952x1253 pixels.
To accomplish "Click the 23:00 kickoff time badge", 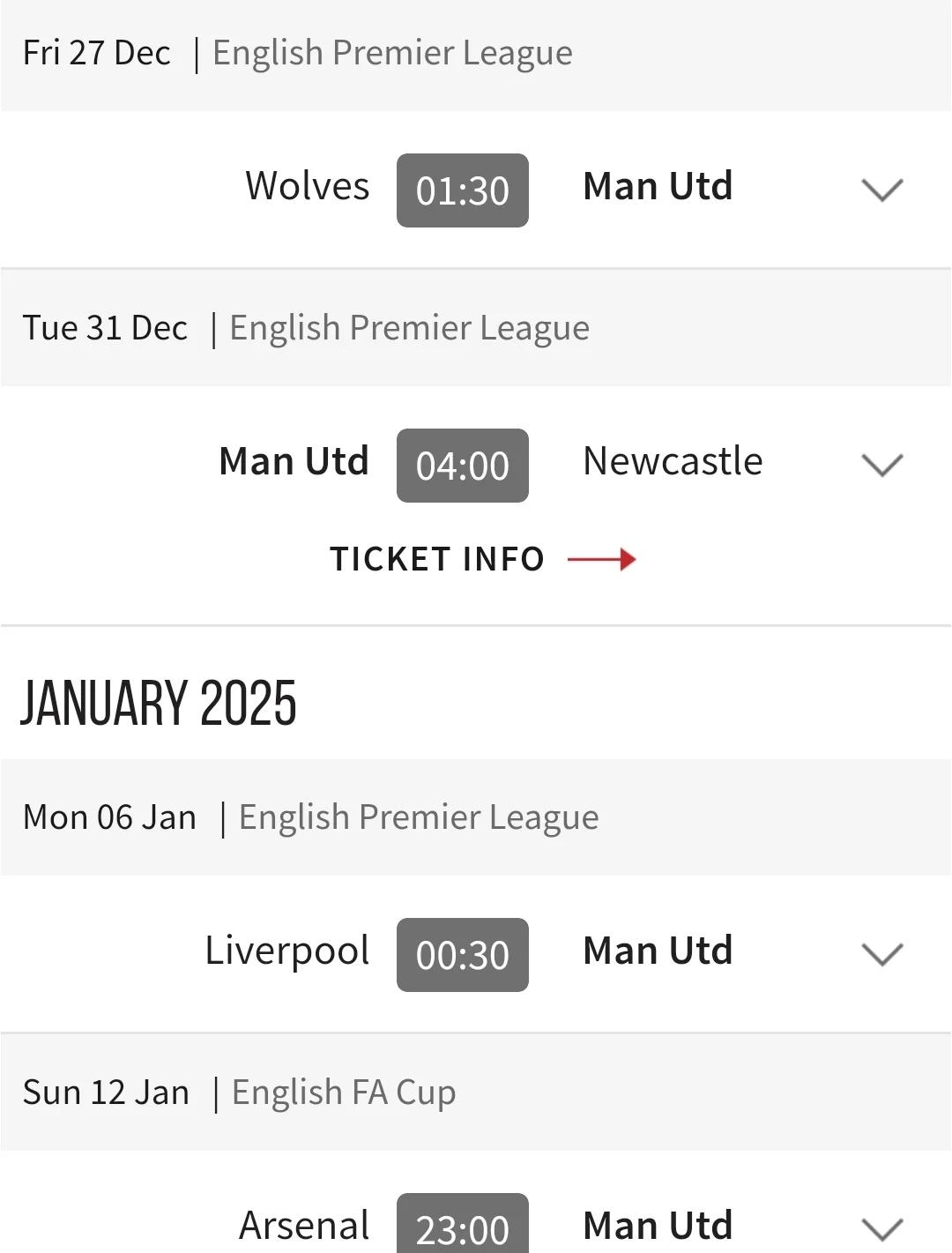I will (463, 1224).
